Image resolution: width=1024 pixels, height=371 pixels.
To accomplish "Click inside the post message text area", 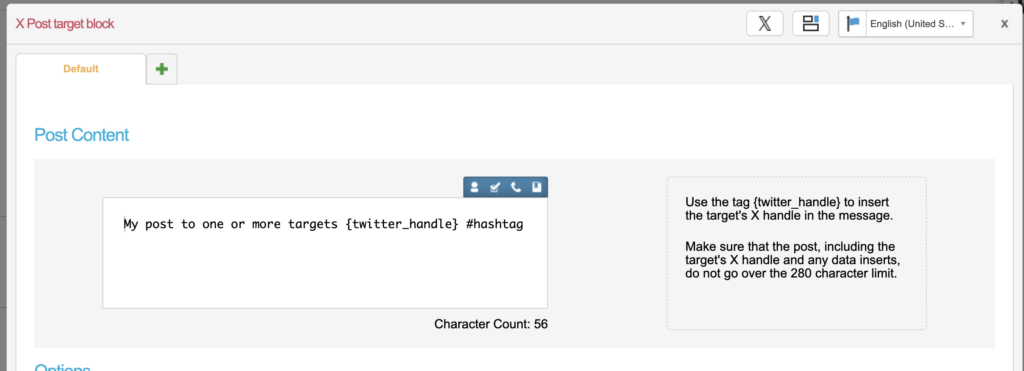I will pos(325,253).
